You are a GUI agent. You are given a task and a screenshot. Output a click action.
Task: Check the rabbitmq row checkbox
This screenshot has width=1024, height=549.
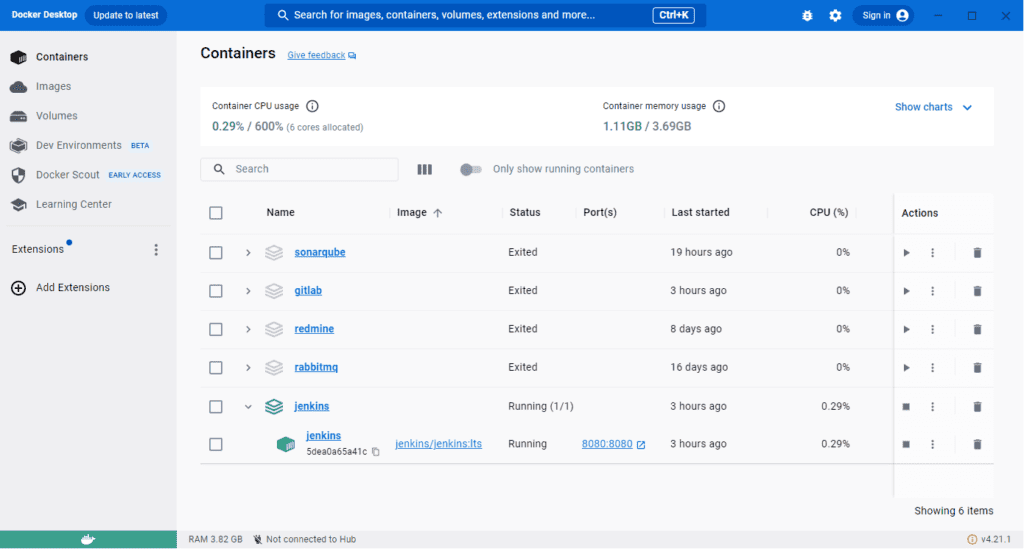click(x=216, y=368)
